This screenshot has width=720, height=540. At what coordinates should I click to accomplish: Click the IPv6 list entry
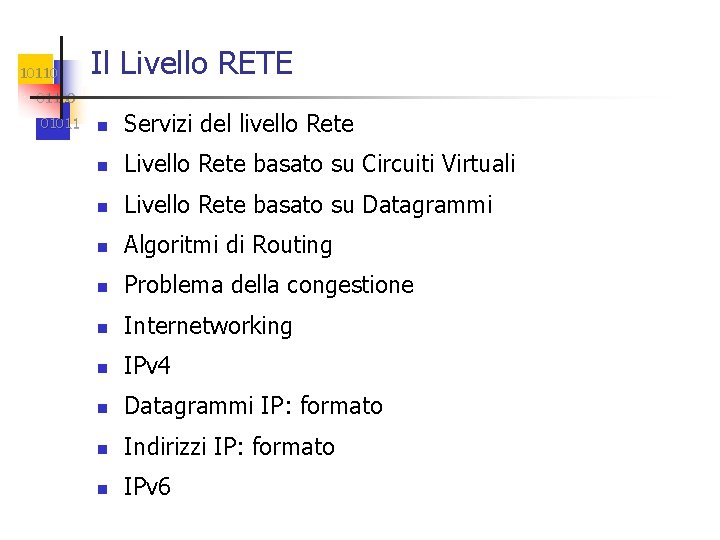(147, 487)
